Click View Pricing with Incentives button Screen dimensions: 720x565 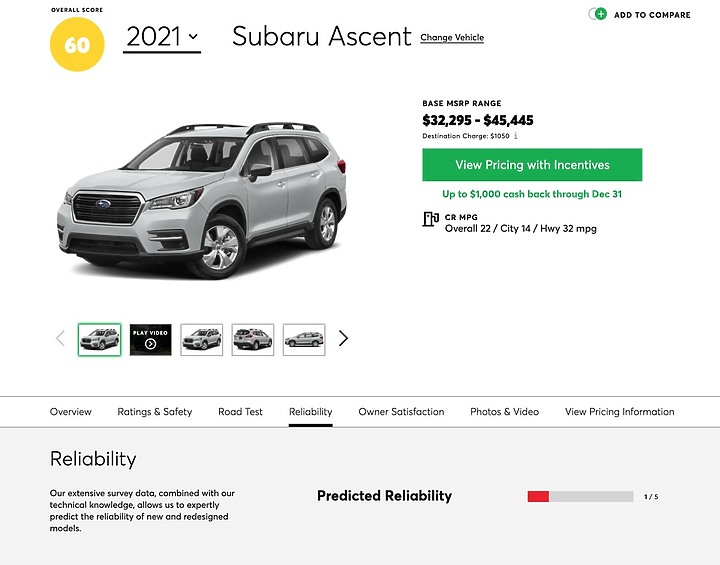532,164
